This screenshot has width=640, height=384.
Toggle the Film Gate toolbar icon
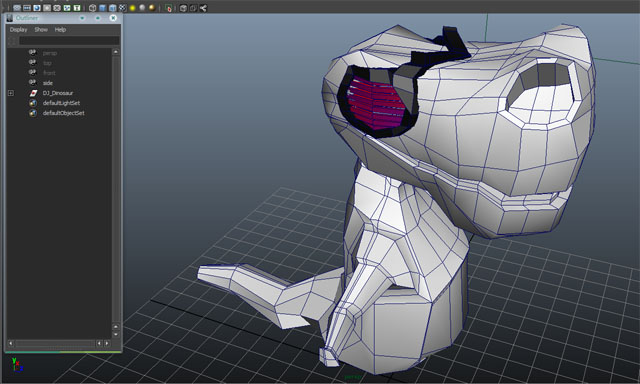pos(27,8)
